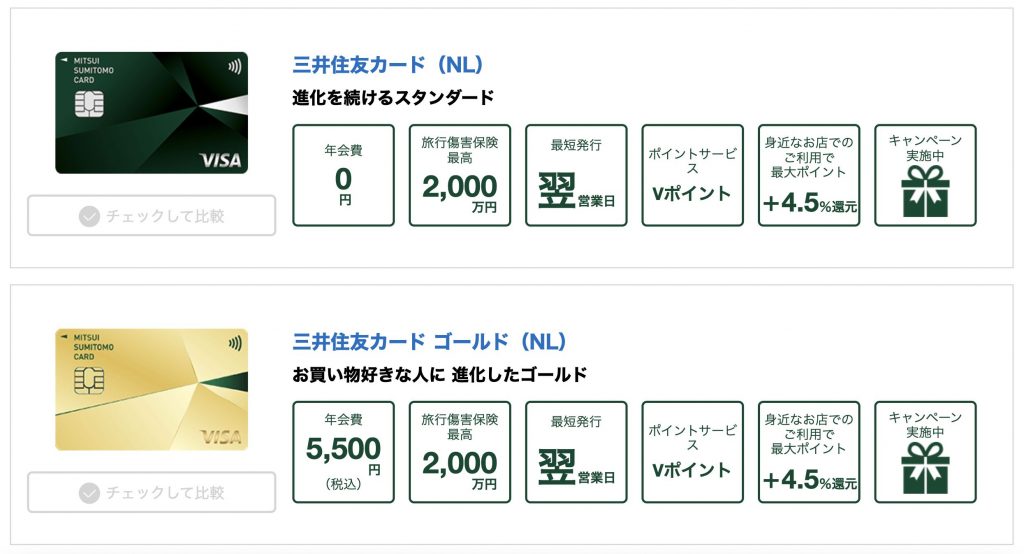Open the 三井住友カード (NL) title link

388,66
